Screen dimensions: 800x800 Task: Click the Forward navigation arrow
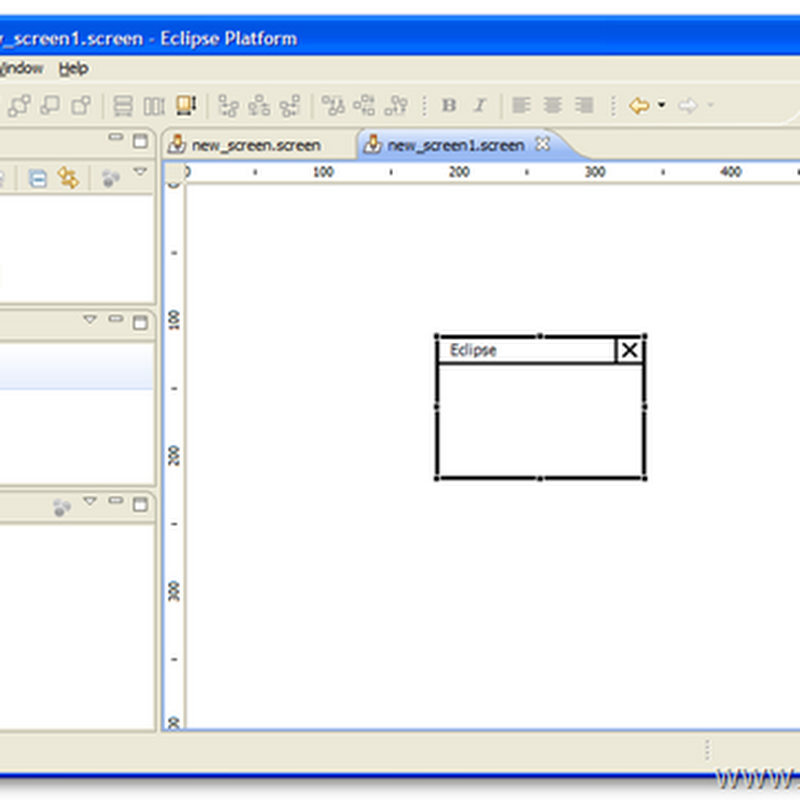point(689,104)
